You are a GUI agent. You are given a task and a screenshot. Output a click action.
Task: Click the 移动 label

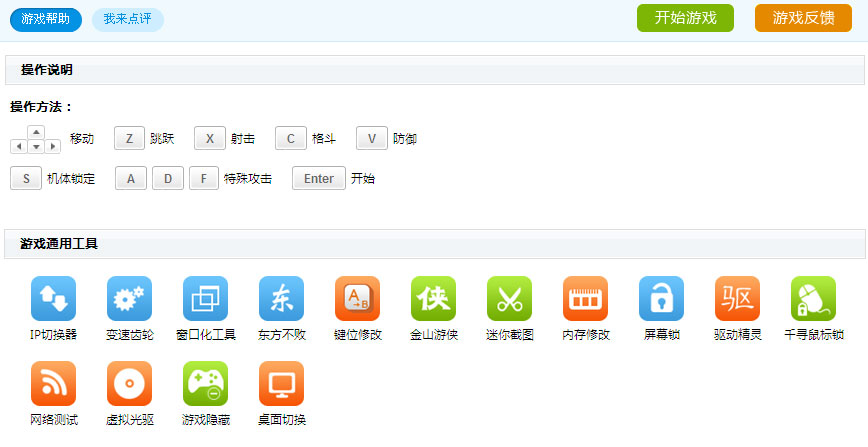point(82,138)
